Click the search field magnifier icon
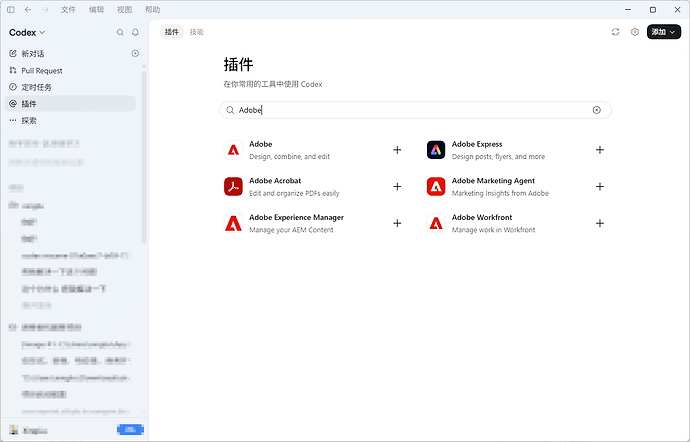This screenshot has height=442, width=690. pos(230,110)
